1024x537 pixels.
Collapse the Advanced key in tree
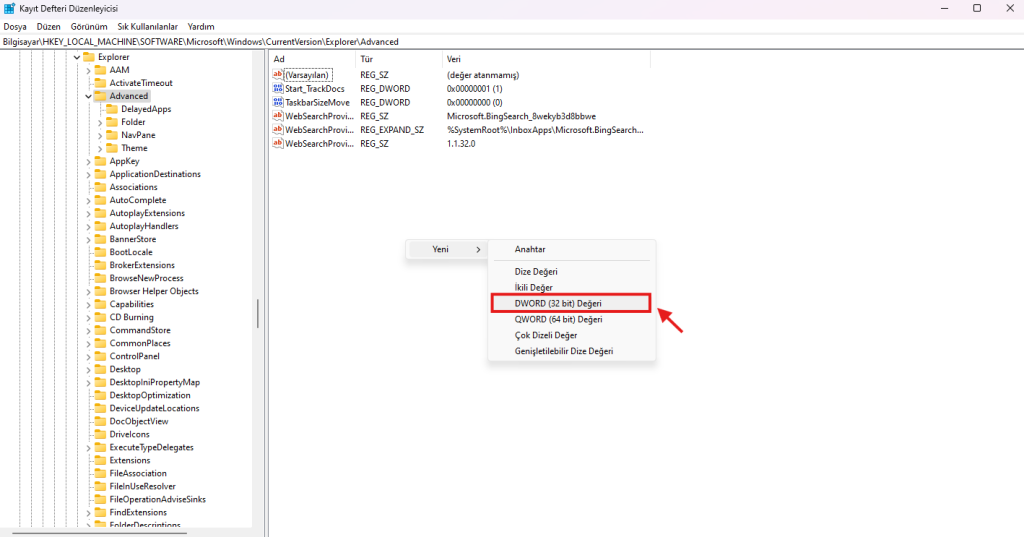pos(88,96)
